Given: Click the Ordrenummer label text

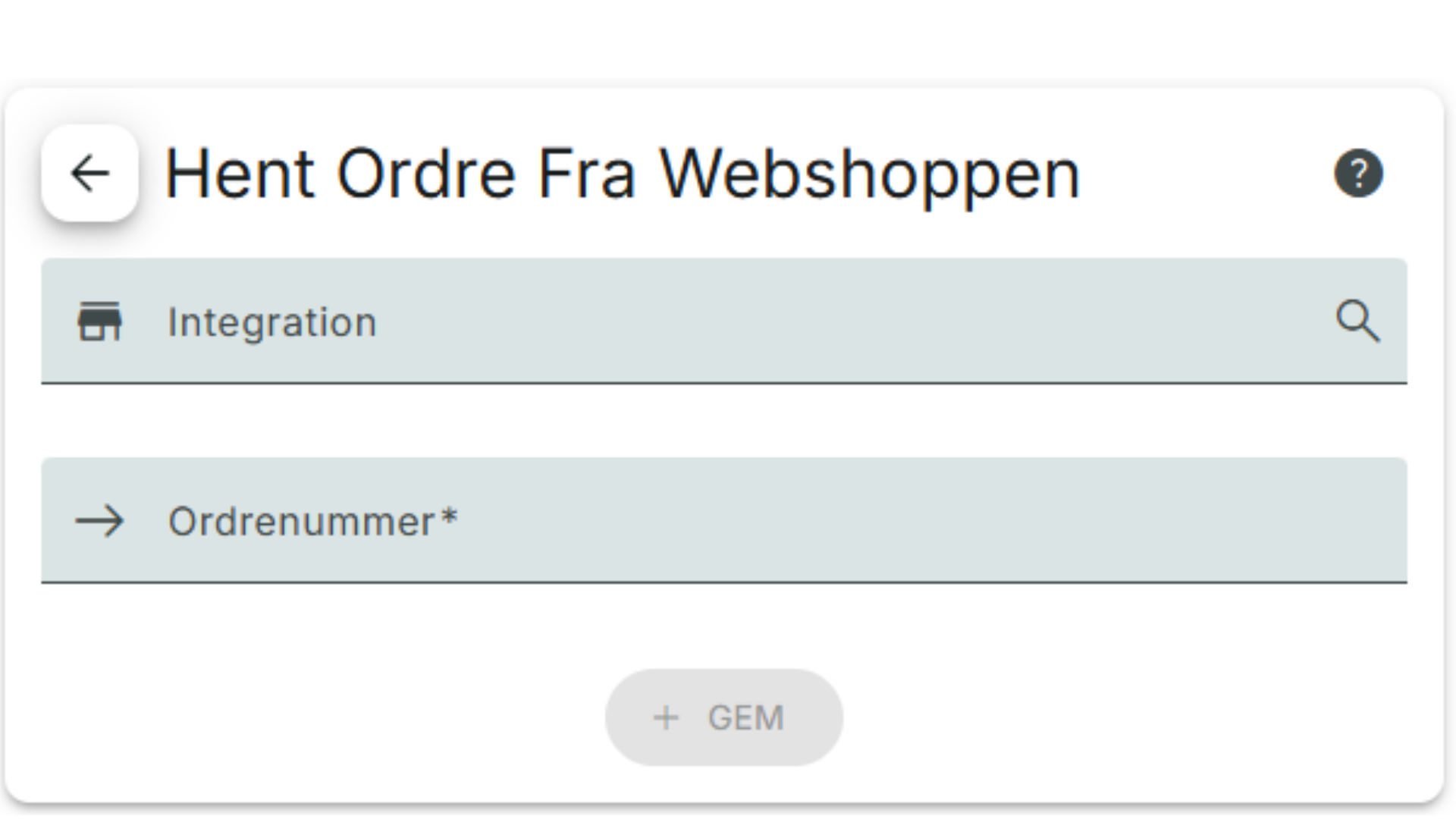Looking at the screenshot, I should pos(301,522).
